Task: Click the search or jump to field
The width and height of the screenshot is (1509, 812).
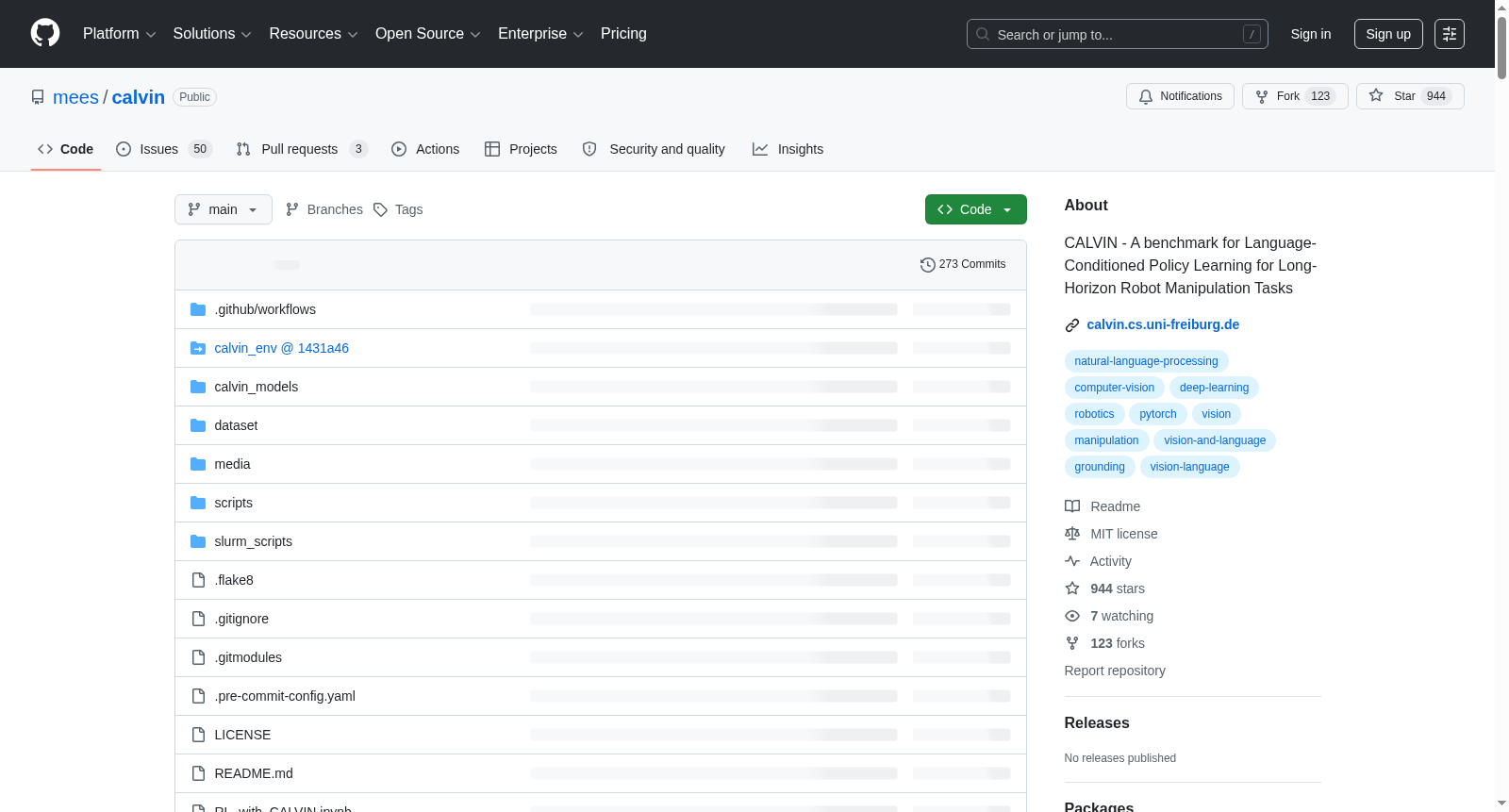Action: pyautogui.click(x=1118, y=34)
